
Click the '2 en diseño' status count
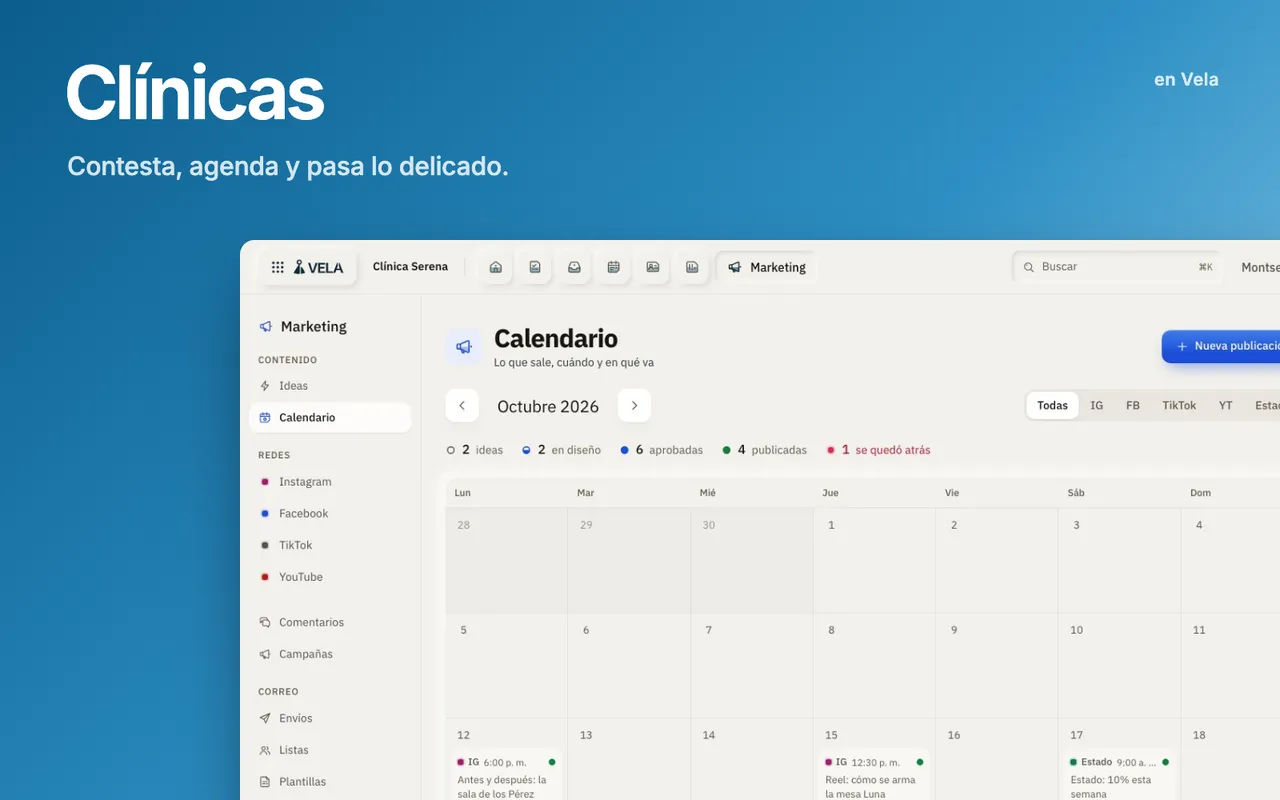point(561,450)
